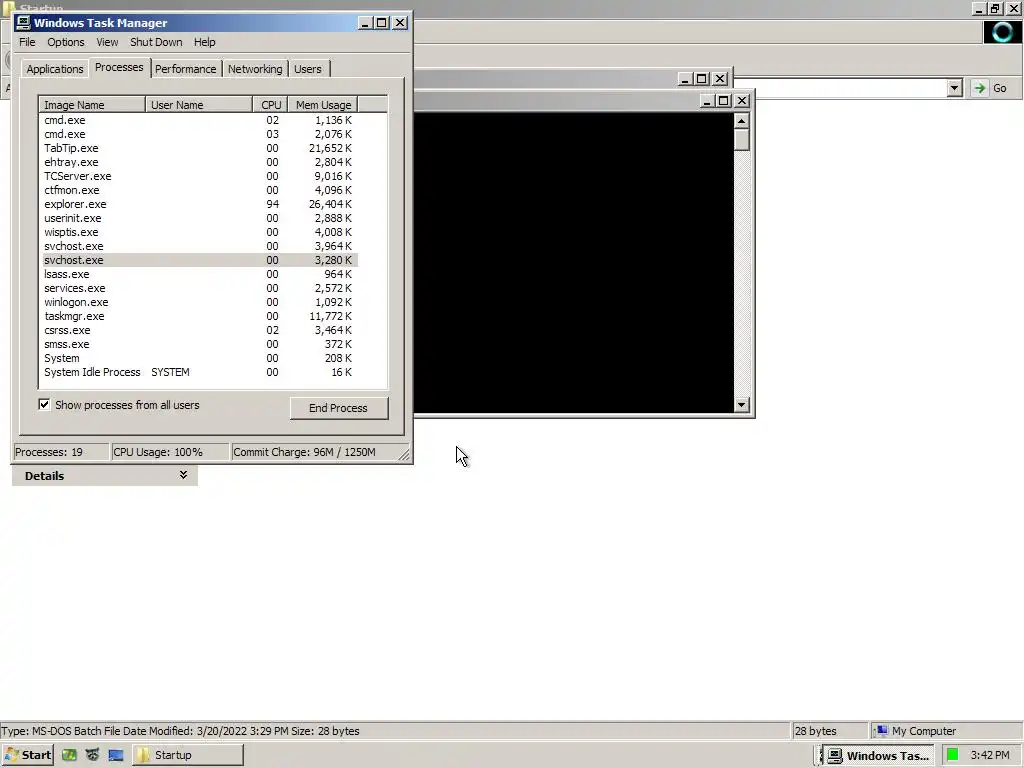The image size is (1024, 768).
Task: Select the TabTip.exe process
Action: click(x=200, y=148)
